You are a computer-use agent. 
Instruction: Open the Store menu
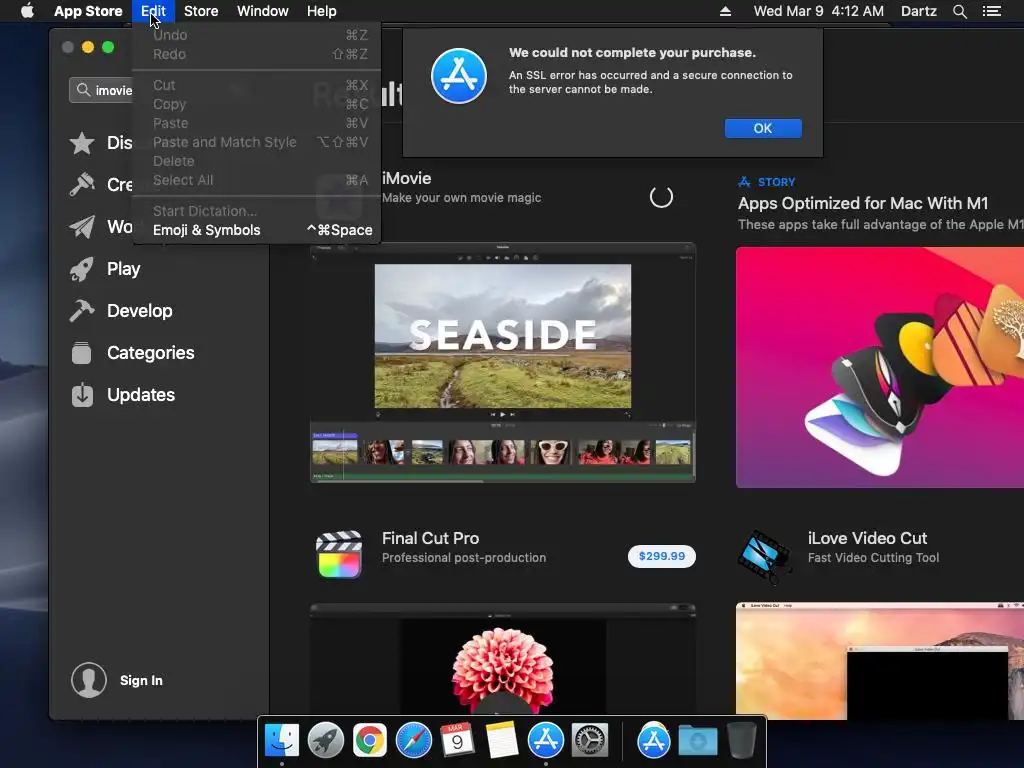coord(201,11)
